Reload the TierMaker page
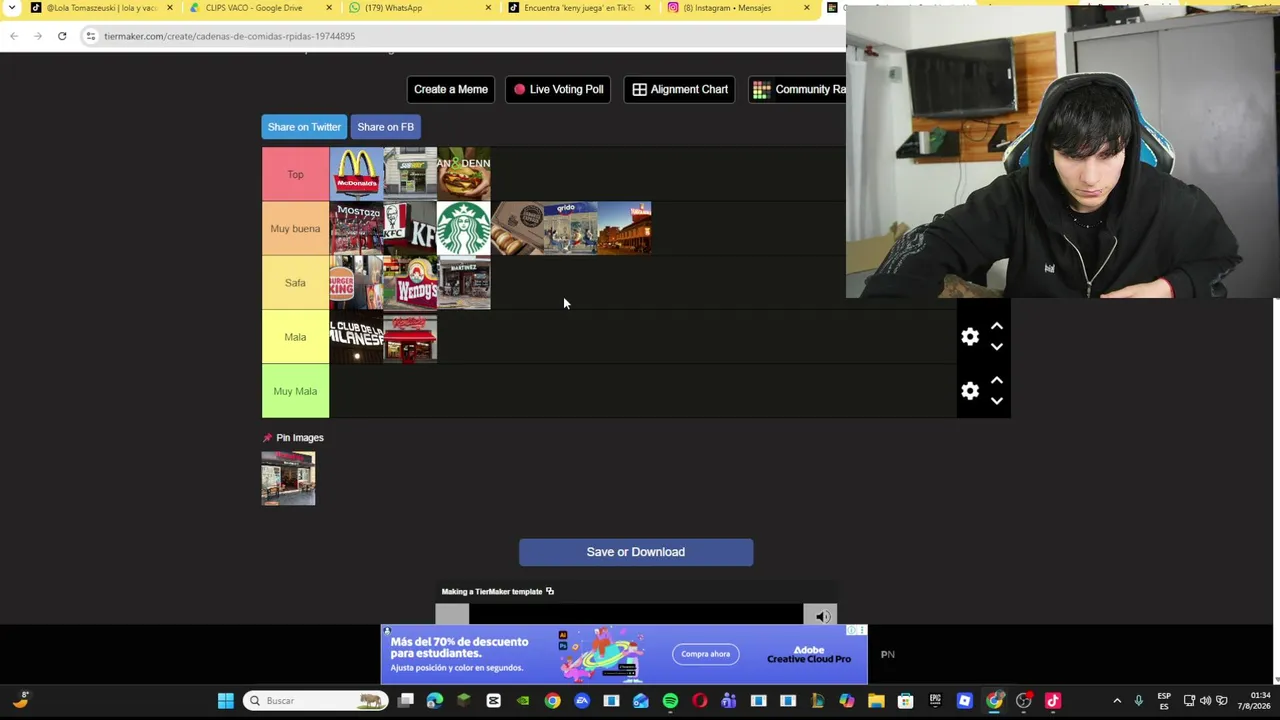 tap(62, 36)
